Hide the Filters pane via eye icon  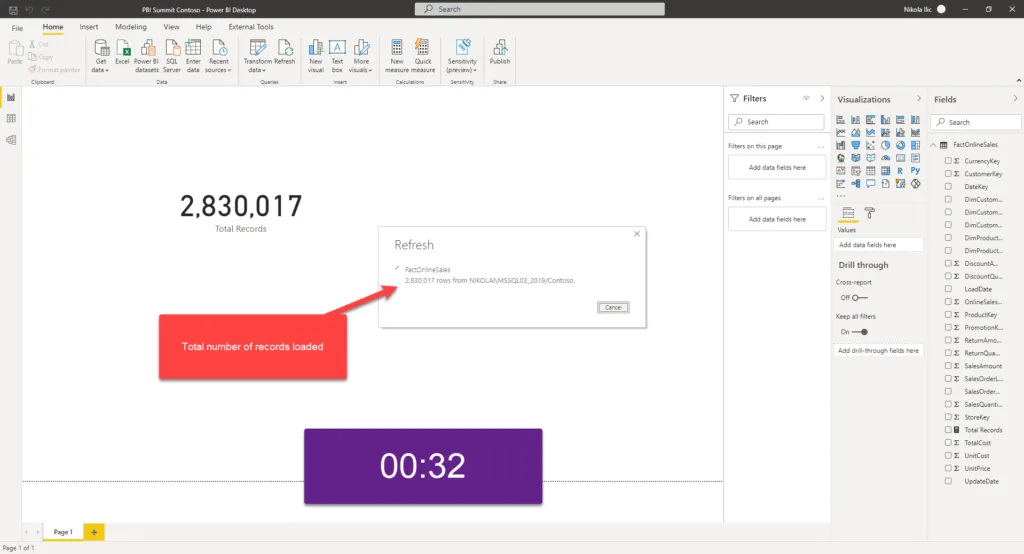click(x=806, y=98)
